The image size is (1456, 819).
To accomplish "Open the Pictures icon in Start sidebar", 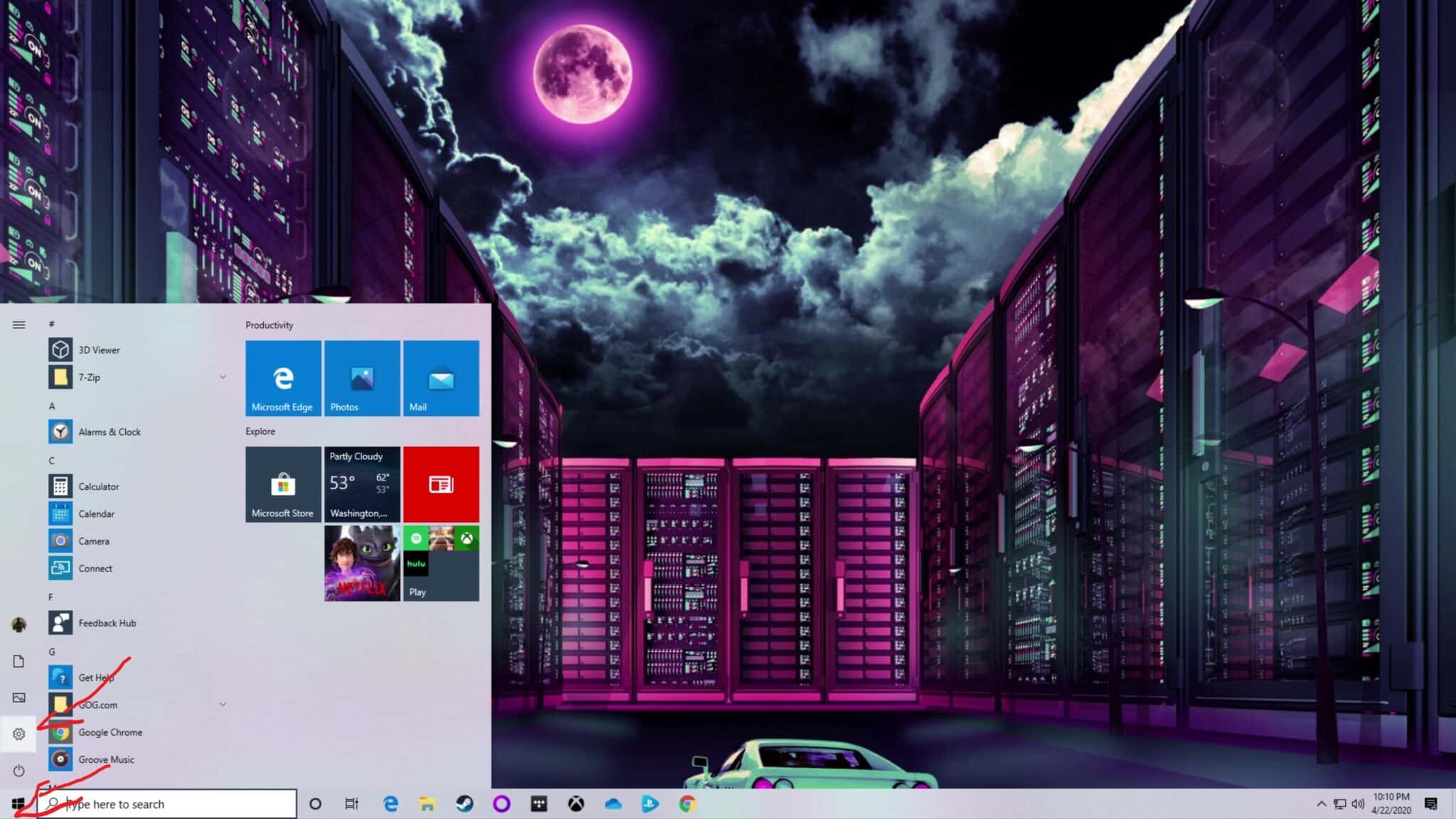I will click(18, 697).
